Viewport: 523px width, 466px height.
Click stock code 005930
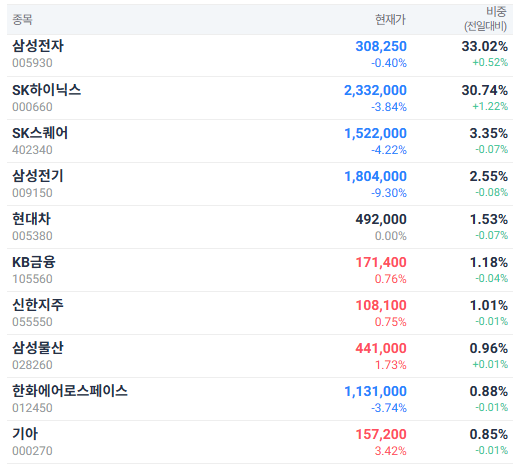tap(32, 63)
